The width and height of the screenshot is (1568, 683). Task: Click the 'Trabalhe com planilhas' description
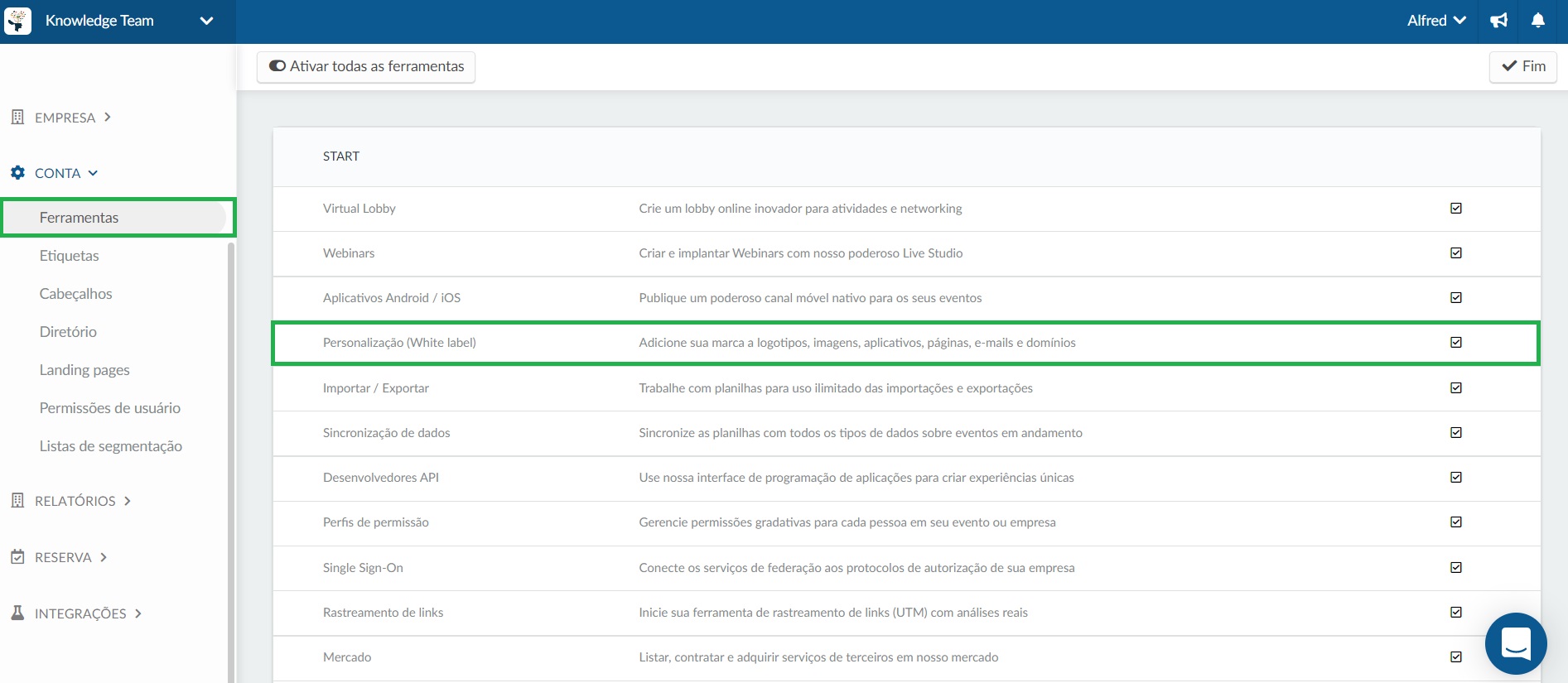836,388
